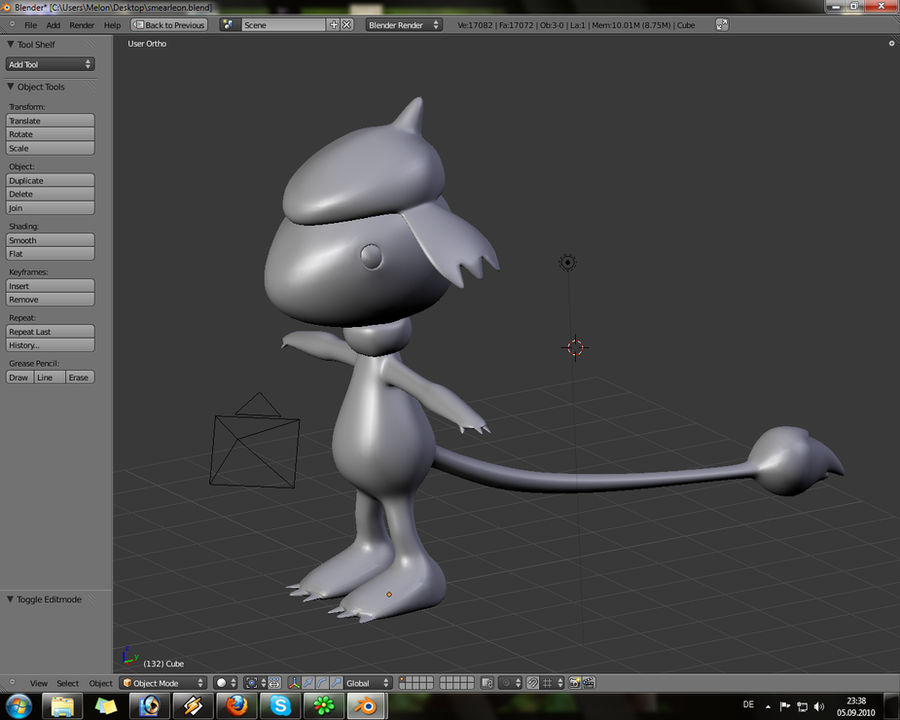Click the Scene name input field
This screenshot has width=900, height=720.
tap(283, 25)
